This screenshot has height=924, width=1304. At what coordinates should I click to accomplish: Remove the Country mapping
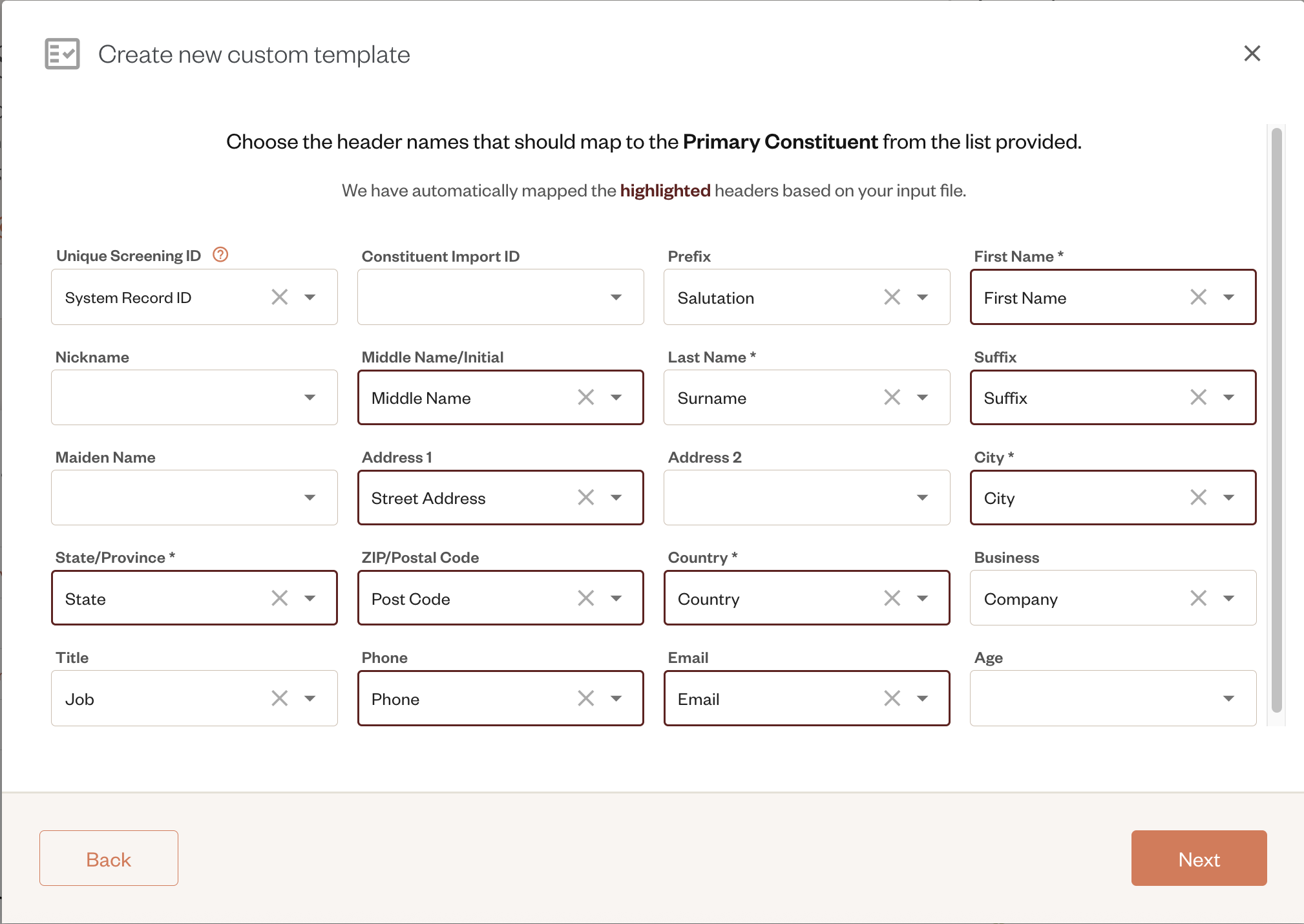pos(892,598)
